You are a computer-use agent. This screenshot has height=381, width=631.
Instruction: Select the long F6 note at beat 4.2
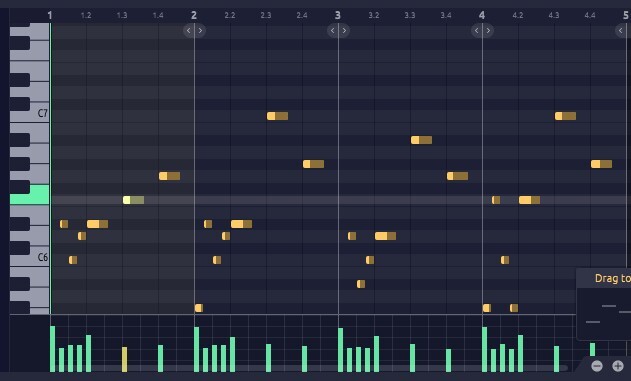pos(530,200)
